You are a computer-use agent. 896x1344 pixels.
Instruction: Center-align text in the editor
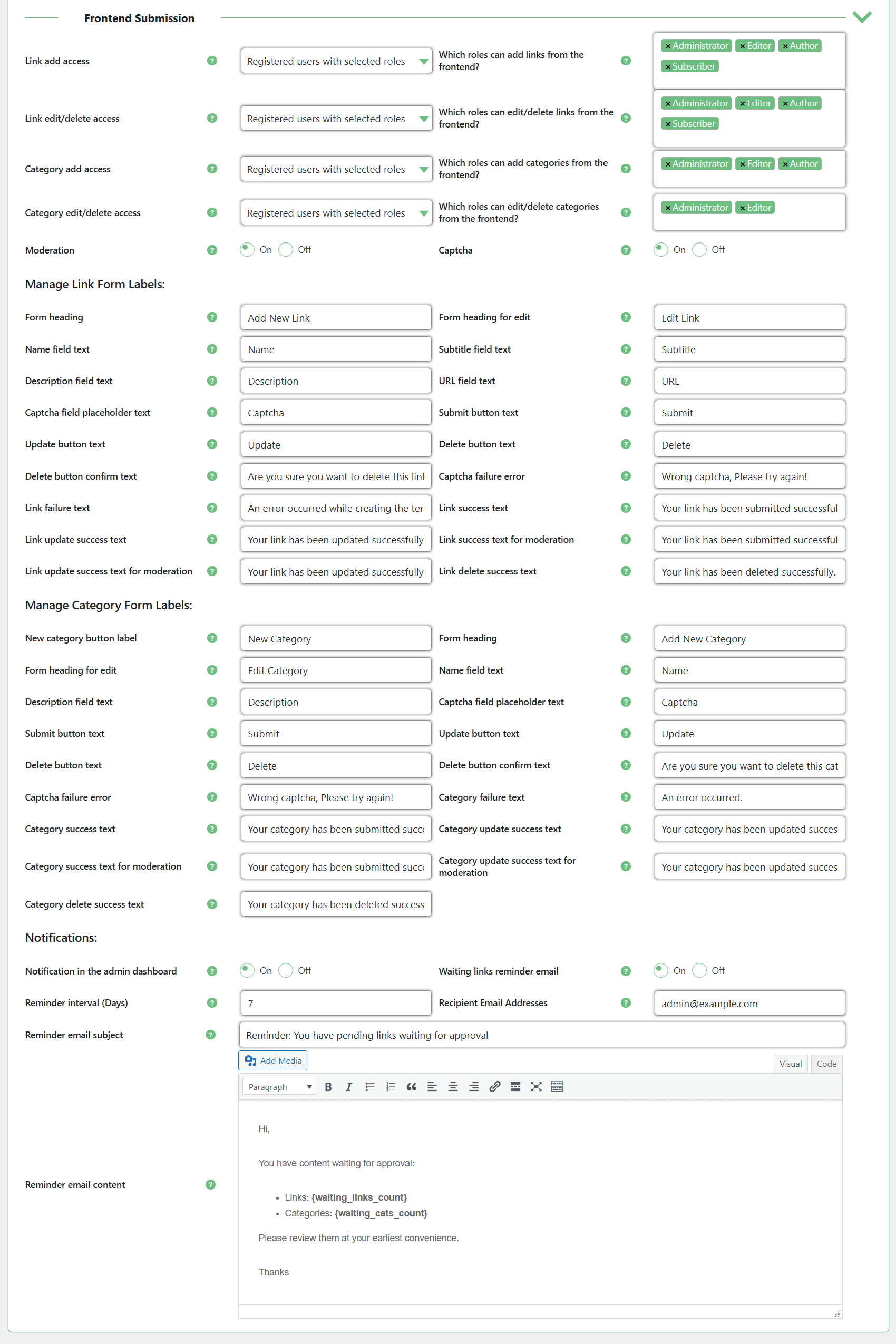pyautogui.click(x=453, y=1087)
